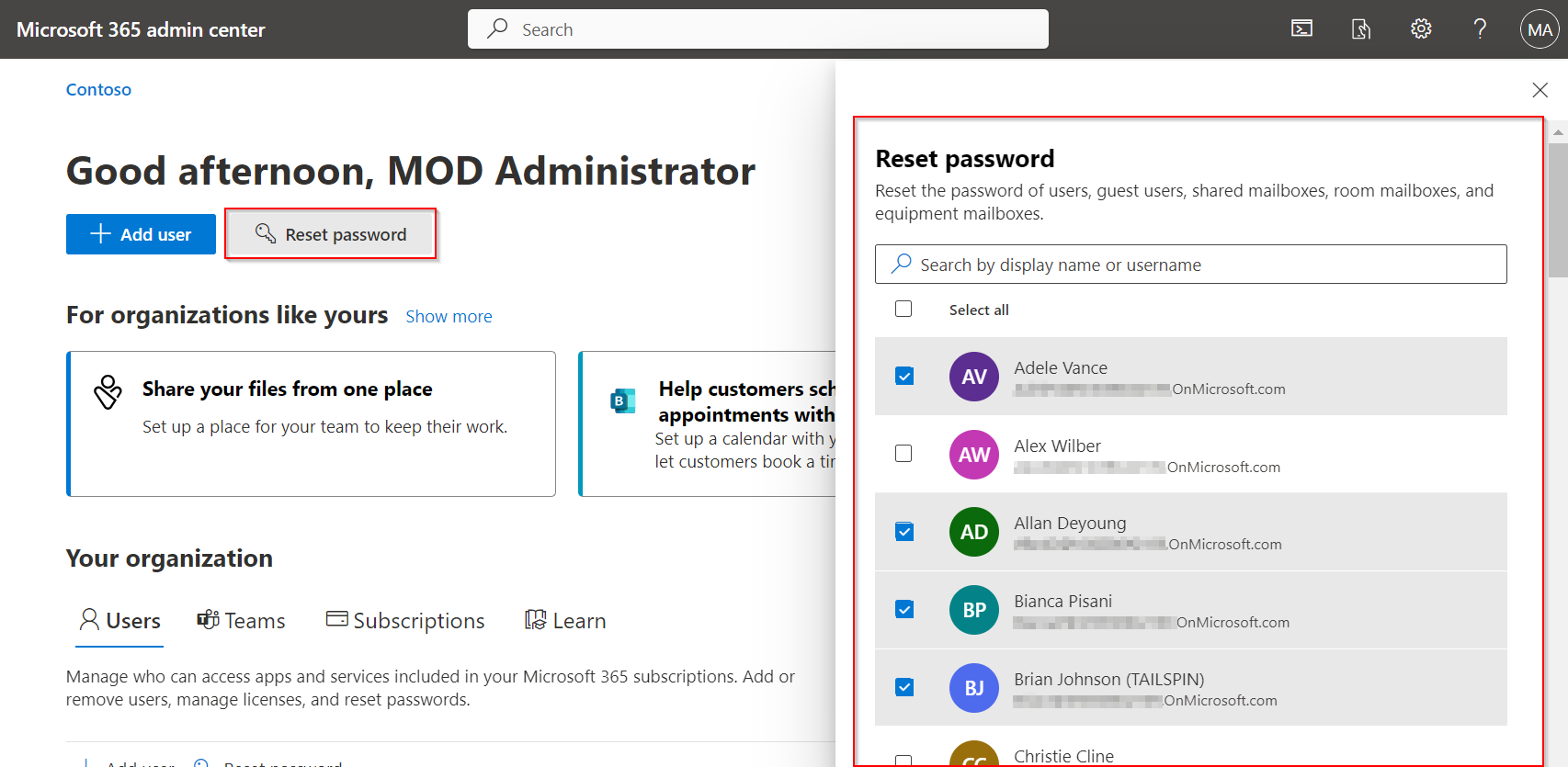Toggle the Select all checkbox
Viewport: 1568px width, 767px height.
[903, 309]
